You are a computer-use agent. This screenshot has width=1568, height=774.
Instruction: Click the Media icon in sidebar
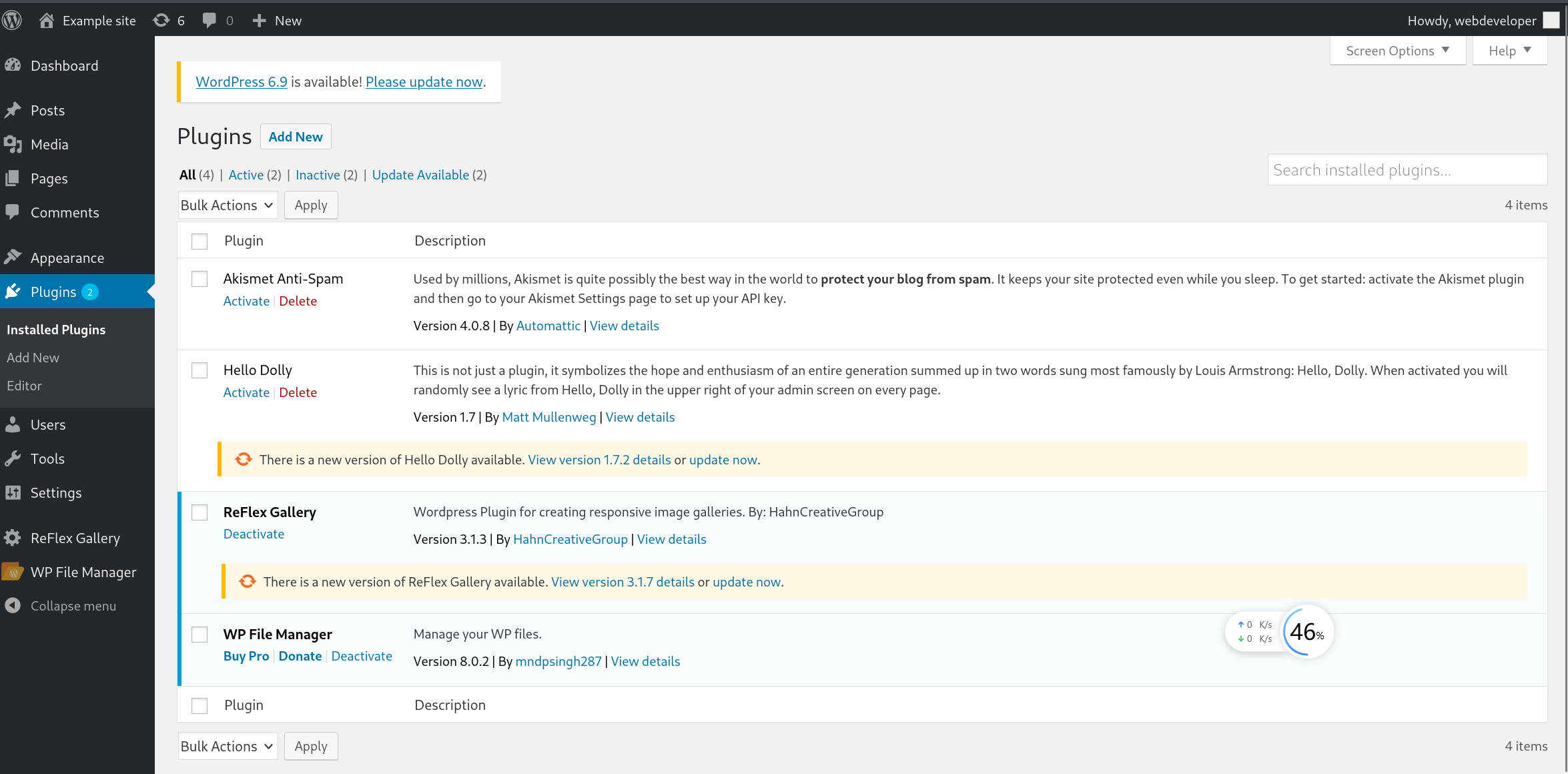(13, 144)
